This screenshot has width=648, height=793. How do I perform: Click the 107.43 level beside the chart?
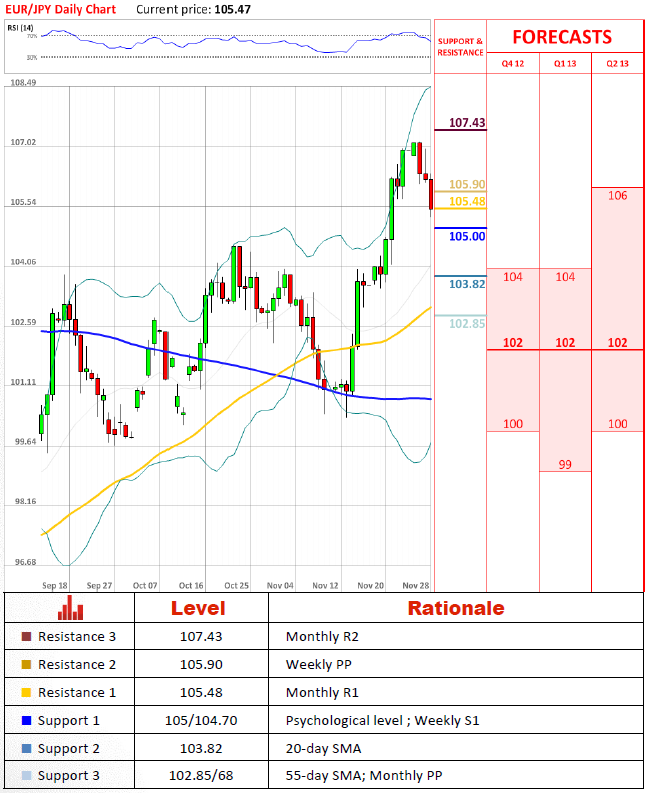coord(467,122)
